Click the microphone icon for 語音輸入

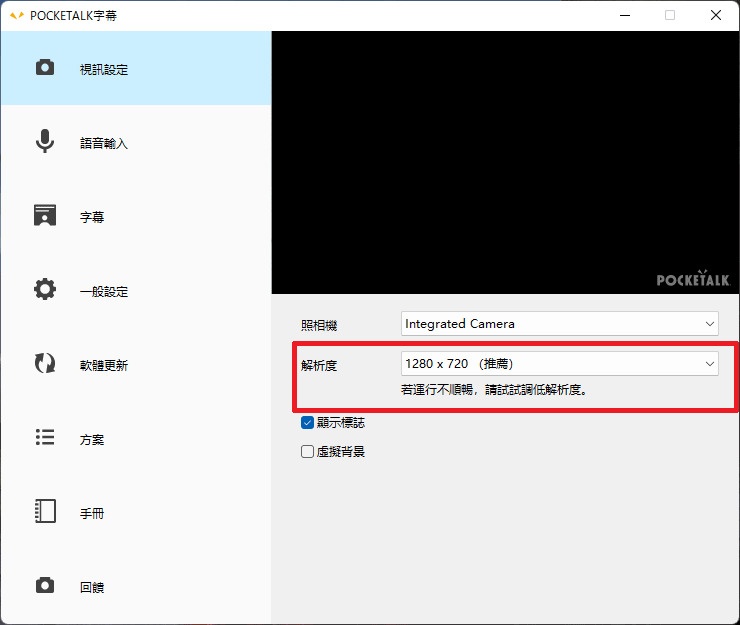point(45,142)
